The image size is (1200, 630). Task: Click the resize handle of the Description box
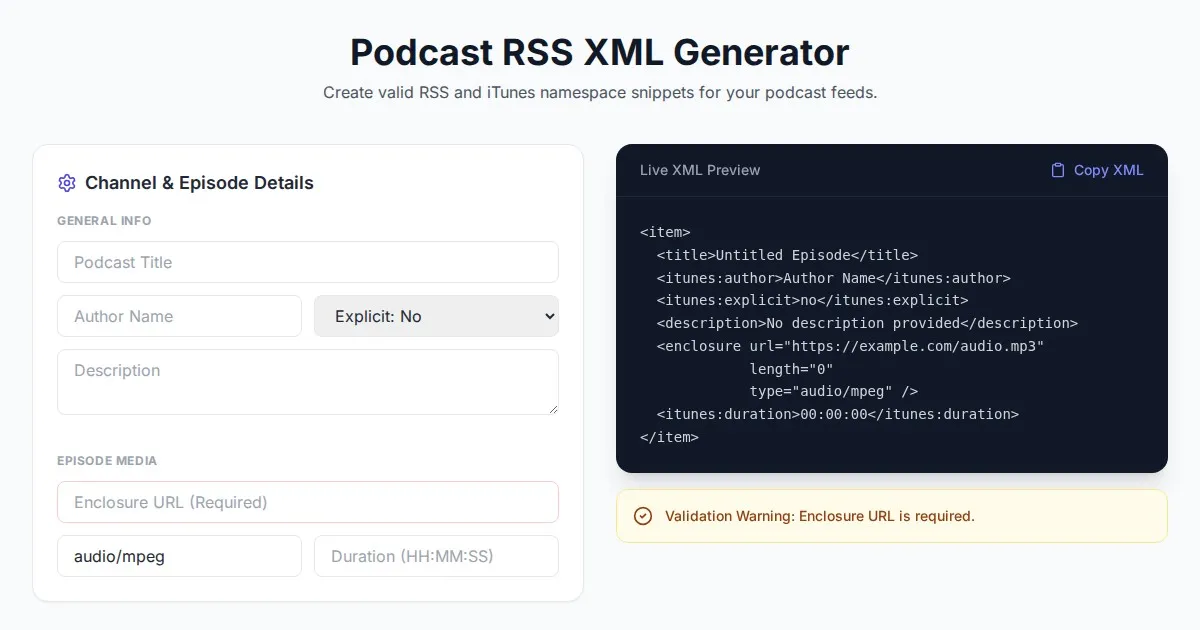click(552, 408)
